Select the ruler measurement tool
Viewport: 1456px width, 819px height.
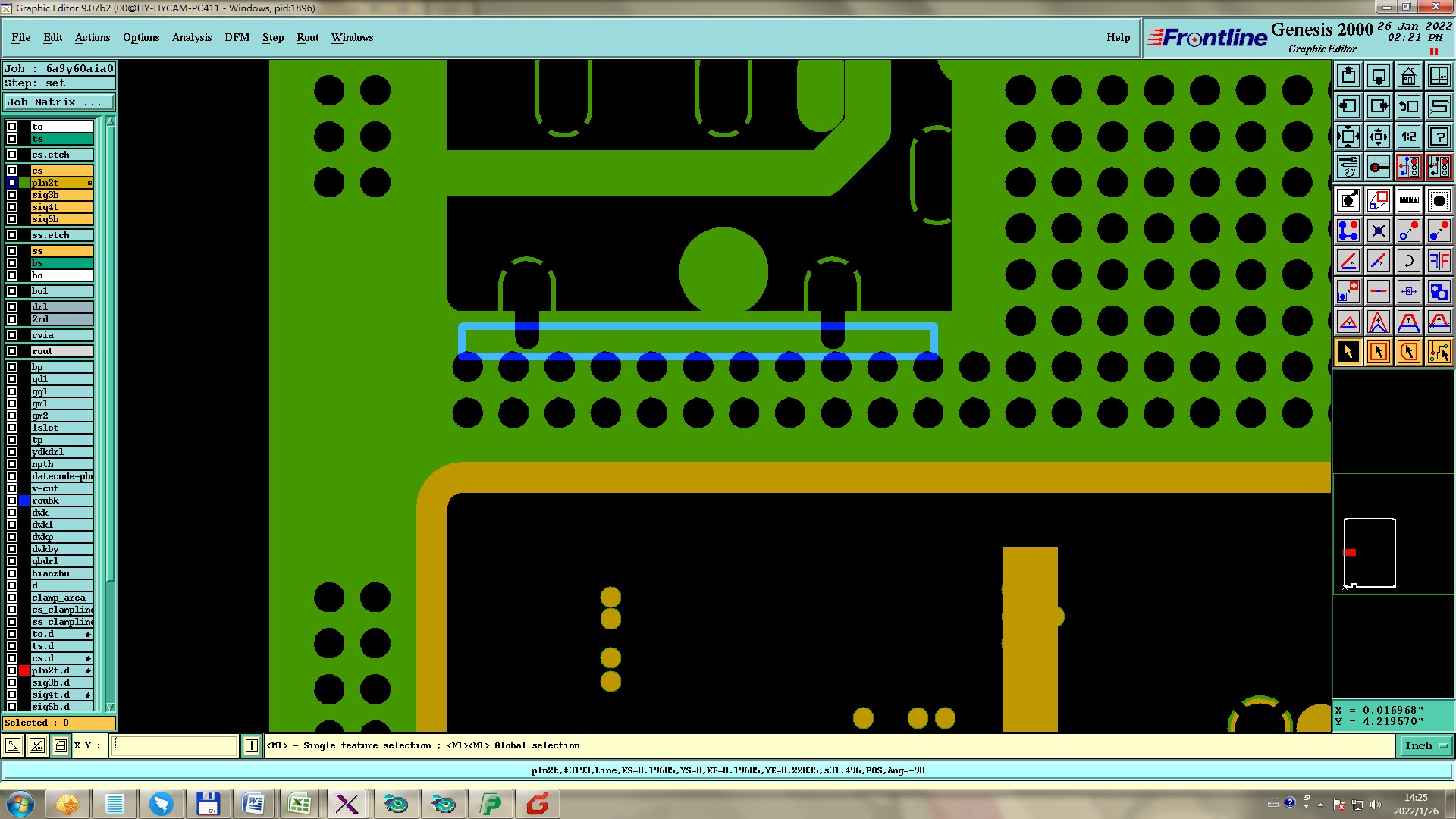[1409, 201]
